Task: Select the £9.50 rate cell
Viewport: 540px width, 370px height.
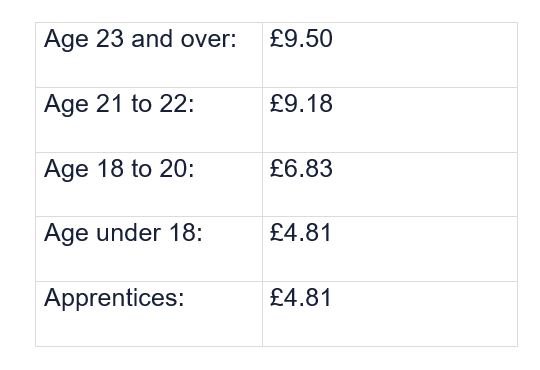Action: (390, 55)
